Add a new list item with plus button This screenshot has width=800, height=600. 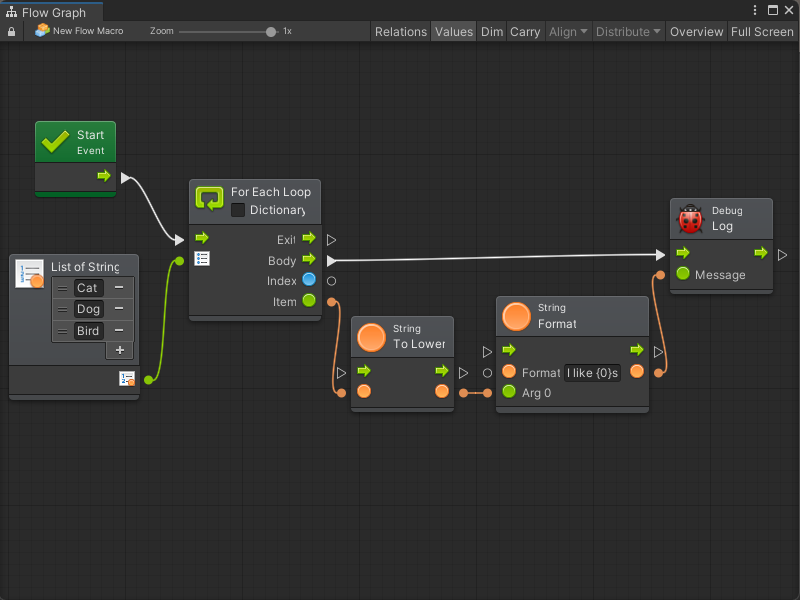[119, 350]
